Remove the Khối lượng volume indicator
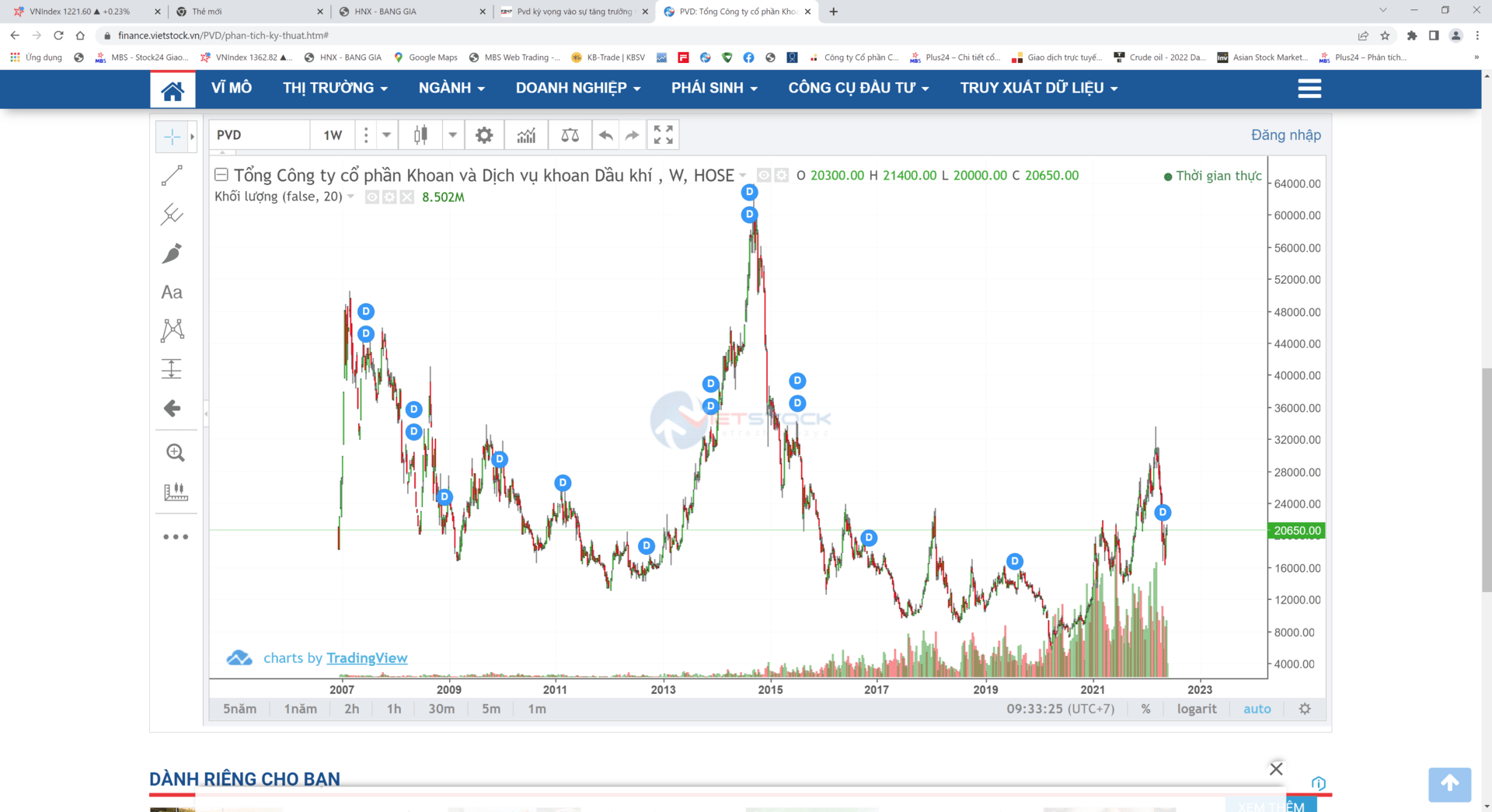1492x812 pixels. [406, 197]
